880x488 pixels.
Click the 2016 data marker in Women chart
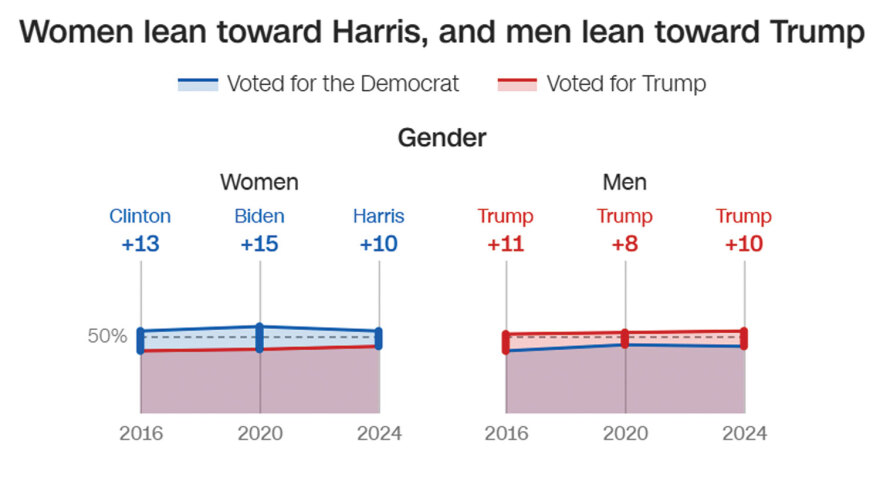[x=141, y=340]
